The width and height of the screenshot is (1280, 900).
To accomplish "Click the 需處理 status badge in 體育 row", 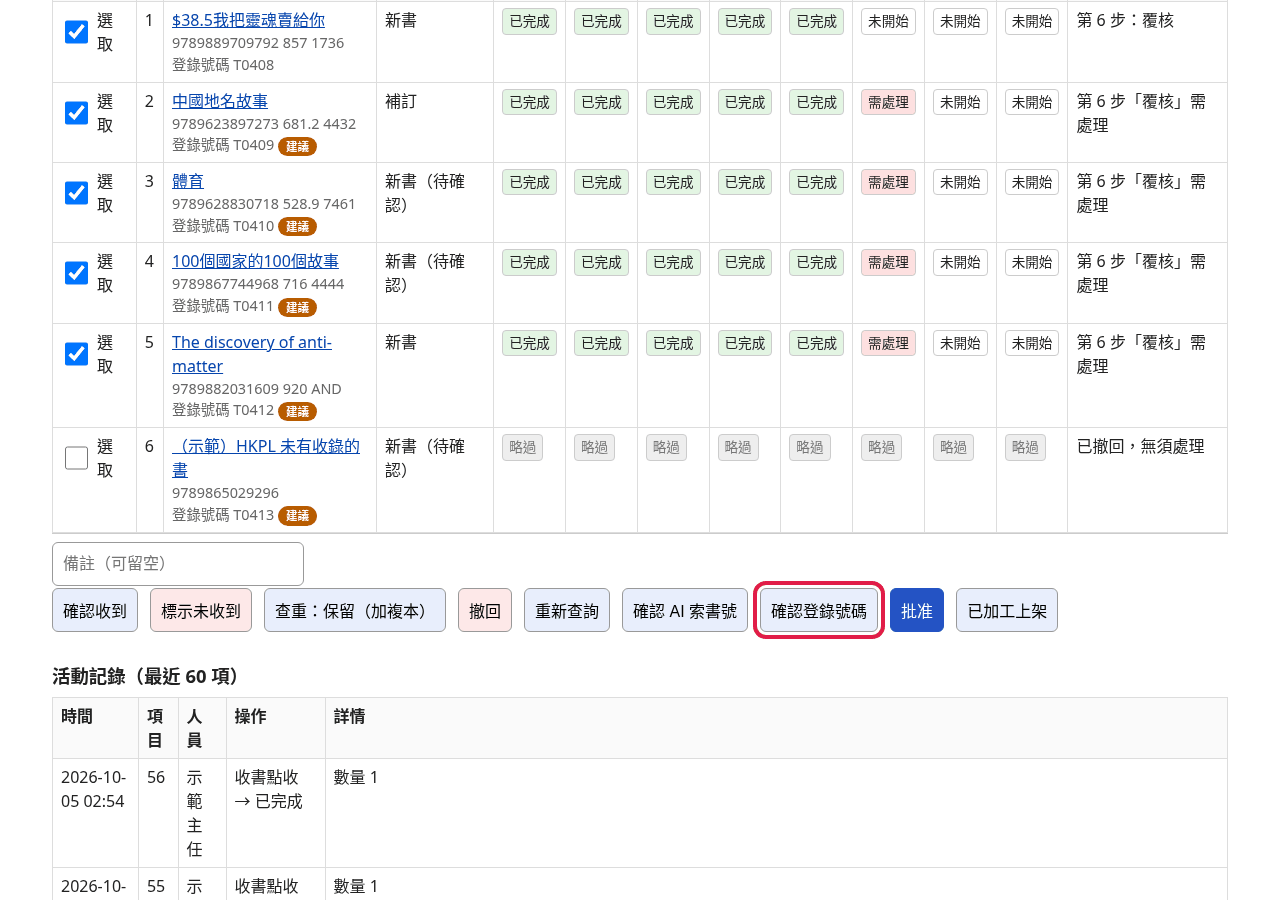I will coord(888,182).
